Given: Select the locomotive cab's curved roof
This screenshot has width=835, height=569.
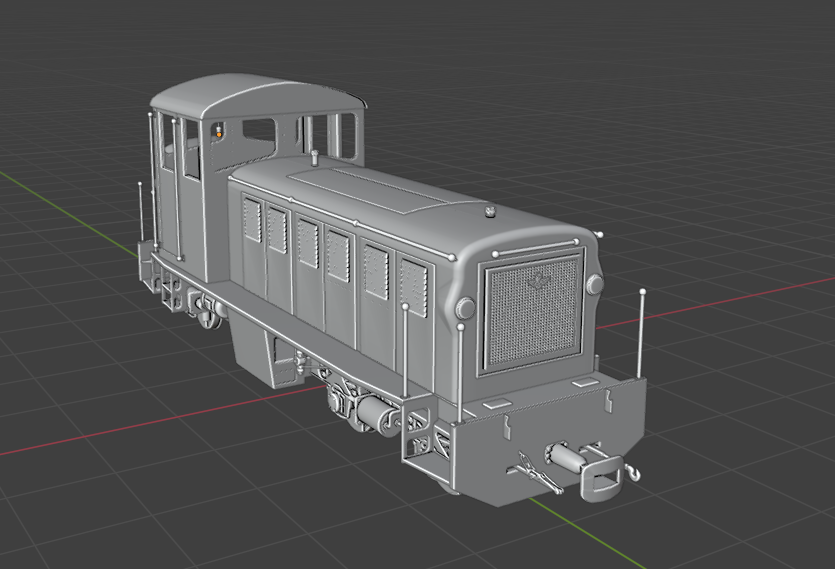Looking at the screenshot, I should 258,94.
